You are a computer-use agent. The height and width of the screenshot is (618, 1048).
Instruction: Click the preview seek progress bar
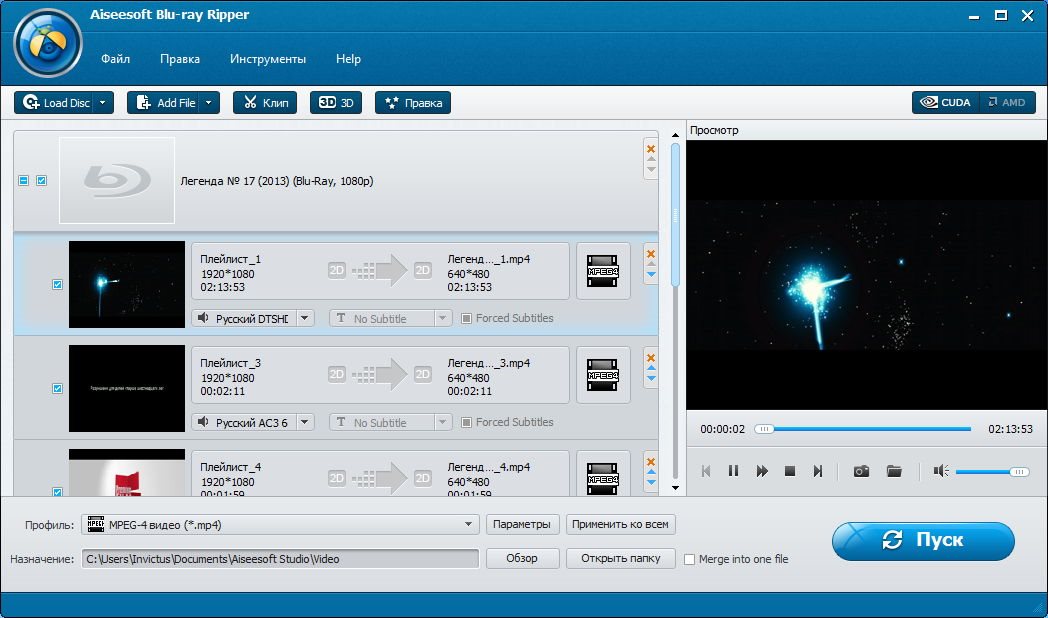click(862, 429)
